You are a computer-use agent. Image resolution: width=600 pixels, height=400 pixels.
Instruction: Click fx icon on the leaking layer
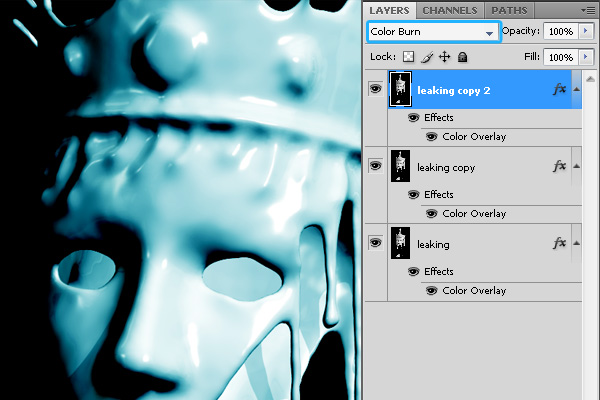click(559, 243)
